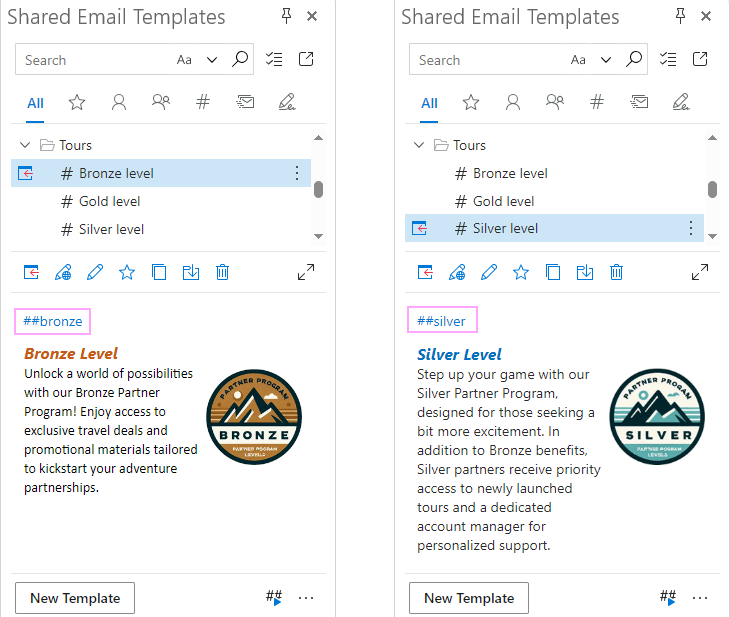The width and height of the screenshot is (730, 617).
Task: Pin the right Shared Email Templates pane
Action: click(x=680, y=16)
